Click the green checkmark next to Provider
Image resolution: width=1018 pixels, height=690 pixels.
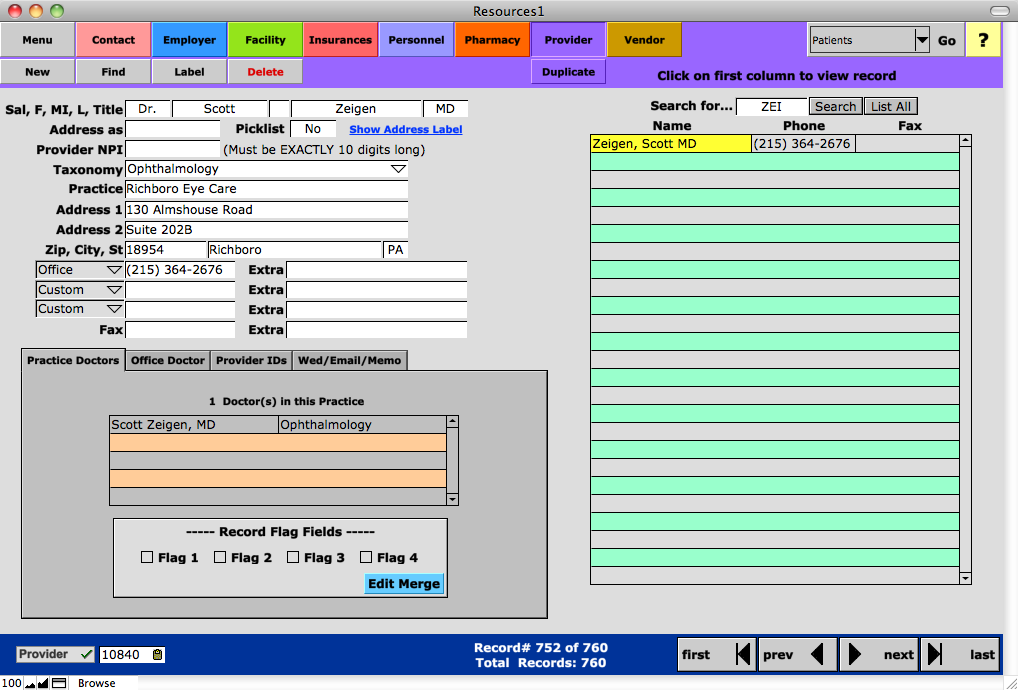[x=86, y=654]
